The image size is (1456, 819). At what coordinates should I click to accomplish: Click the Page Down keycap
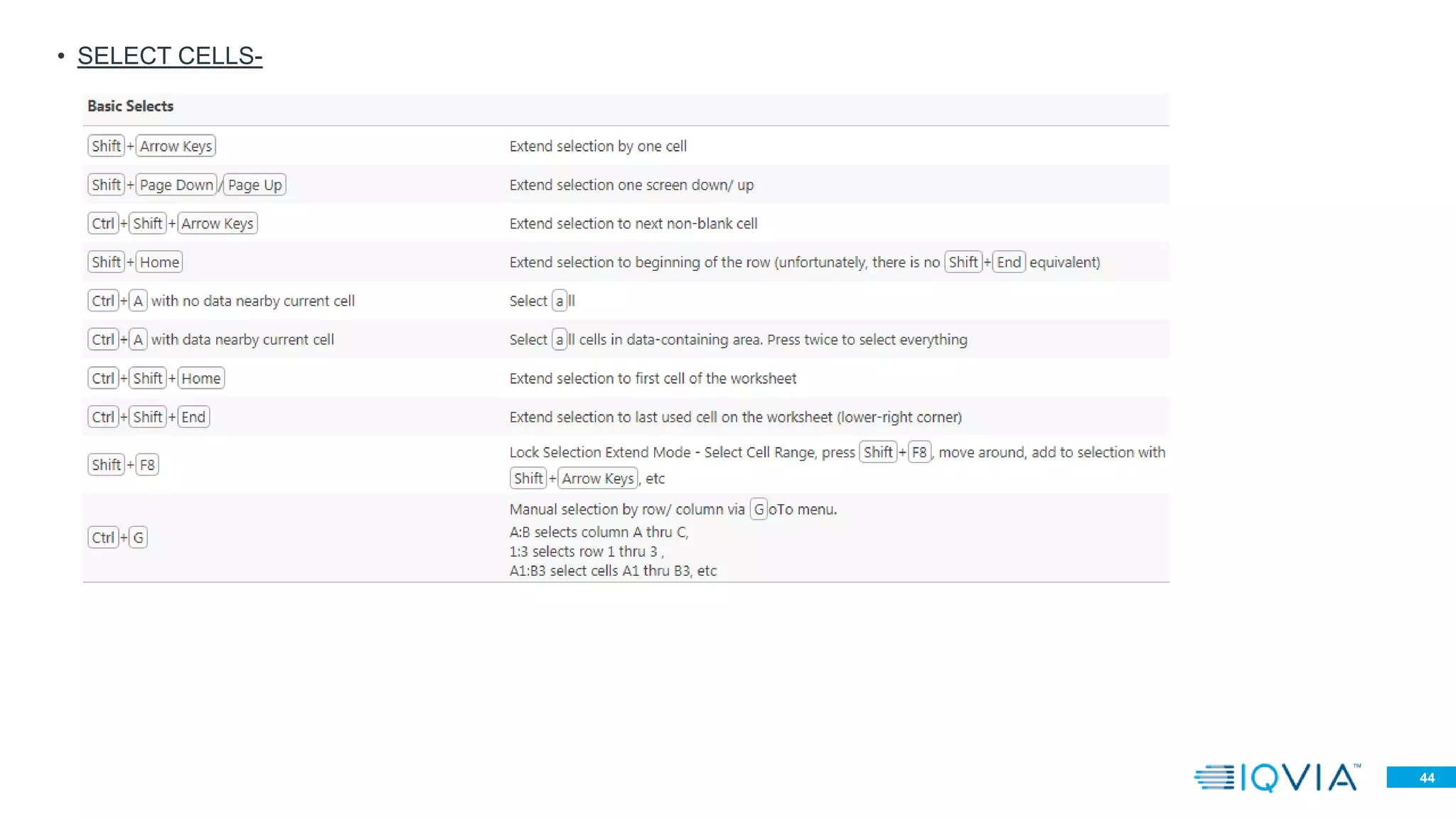coord(176,185)
